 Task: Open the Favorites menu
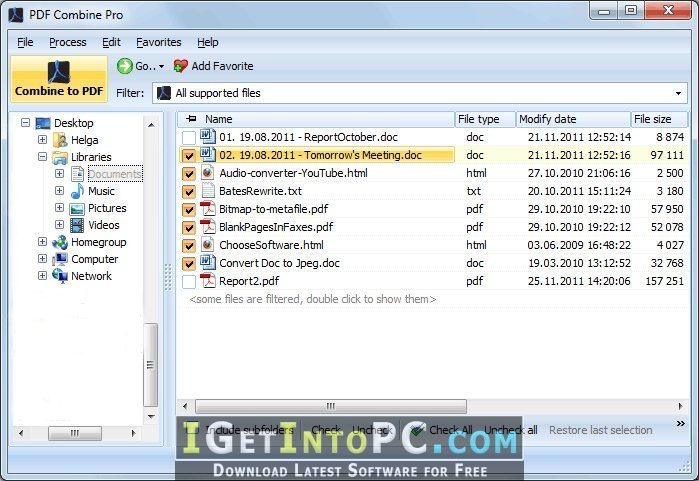[159, 42]
